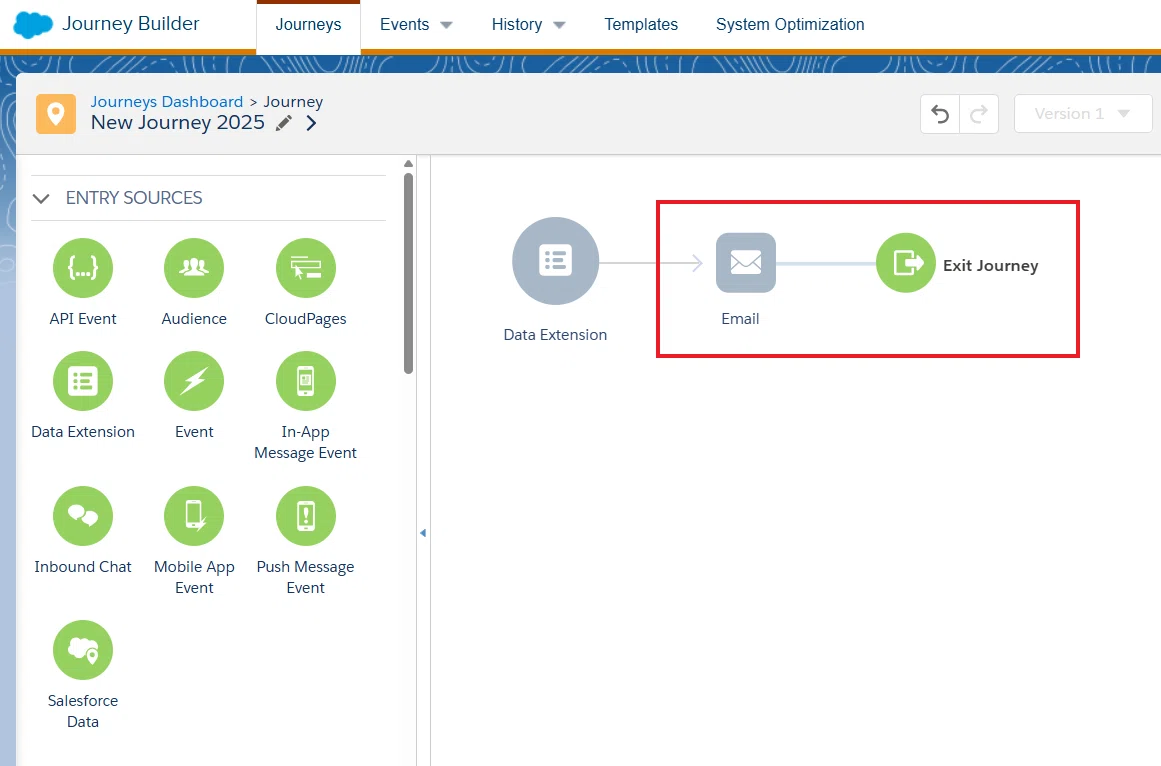Expand journey details chevron beside name
The width and height of the screenshot is (1161, 766).
312,123
